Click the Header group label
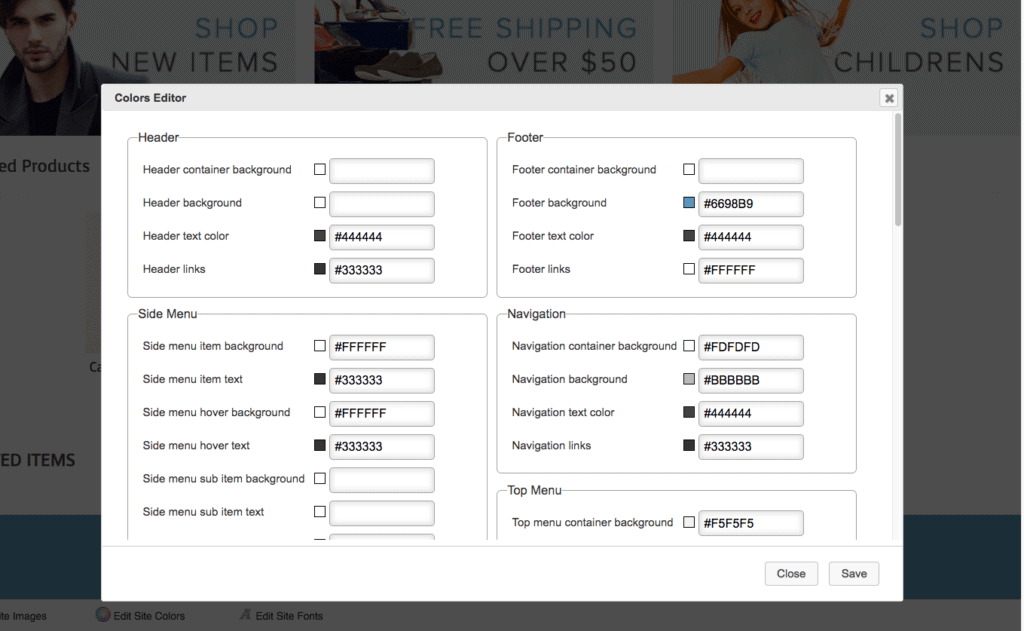The width and height of the screenshot is (1024, 631). tap(158, 138)
